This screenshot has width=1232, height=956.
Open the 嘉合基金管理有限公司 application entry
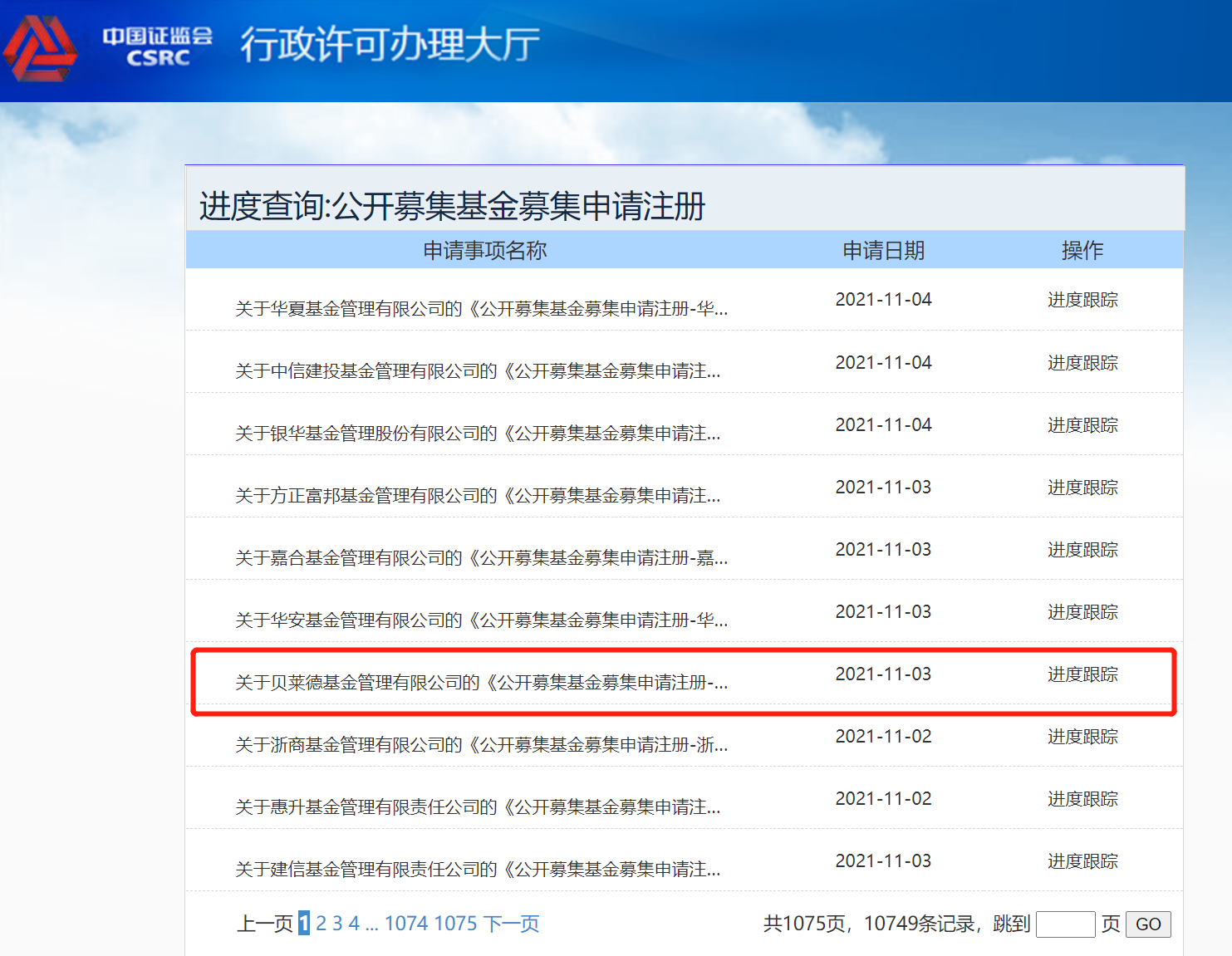pyautogui.click(x=482, y=558)
